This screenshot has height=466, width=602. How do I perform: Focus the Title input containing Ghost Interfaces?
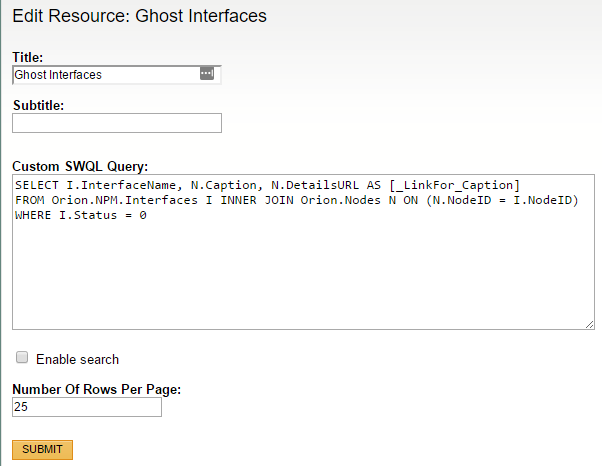[x=105, y=74]
